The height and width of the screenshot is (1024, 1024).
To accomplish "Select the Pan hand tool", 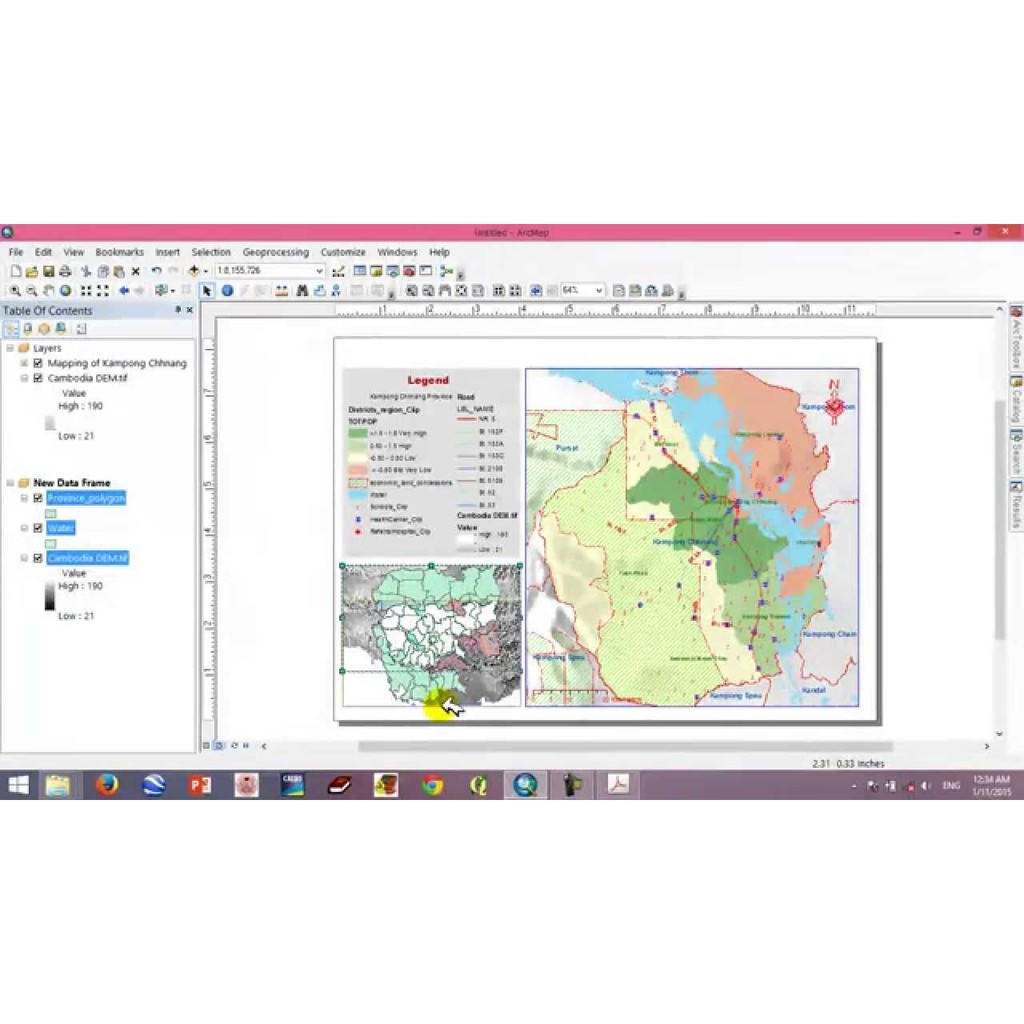I will 49,291.
